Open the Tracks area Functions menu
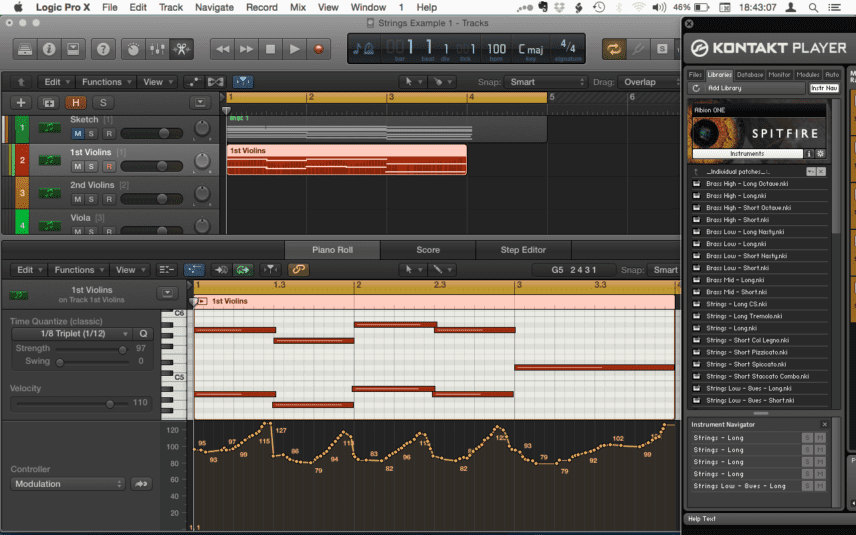 click(x=106, y=82)
